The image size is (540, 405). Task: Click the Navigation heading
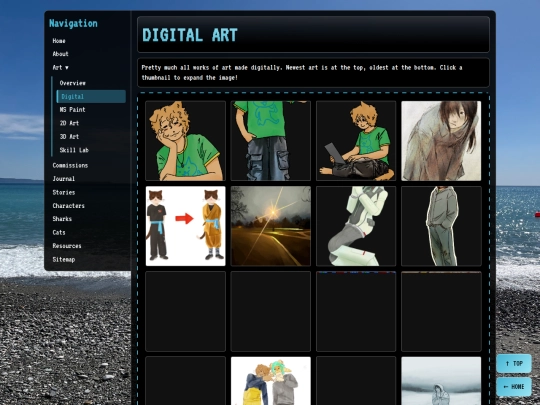(x=73, y=23)
